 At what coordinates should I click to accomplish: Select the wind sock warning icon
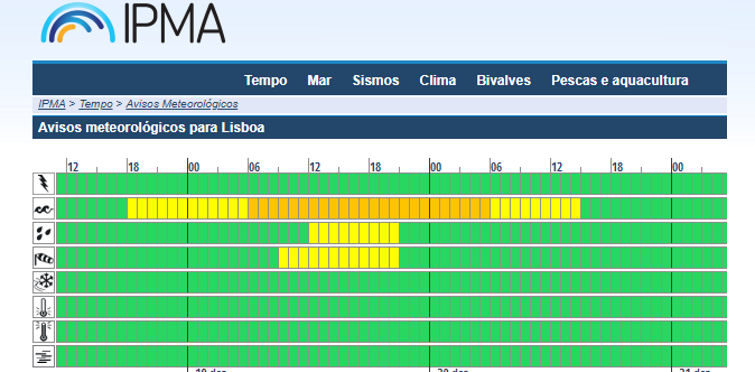coord(43,258)
